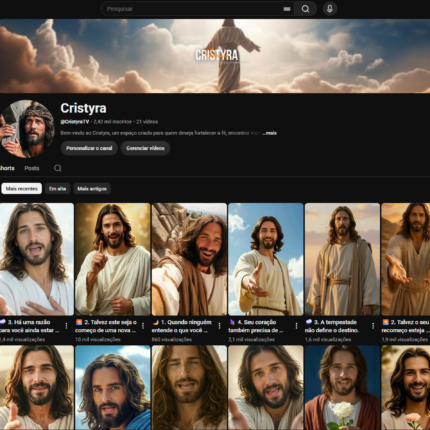Click title '1. Quando ninguém entende o que você'

coord(182,326)
